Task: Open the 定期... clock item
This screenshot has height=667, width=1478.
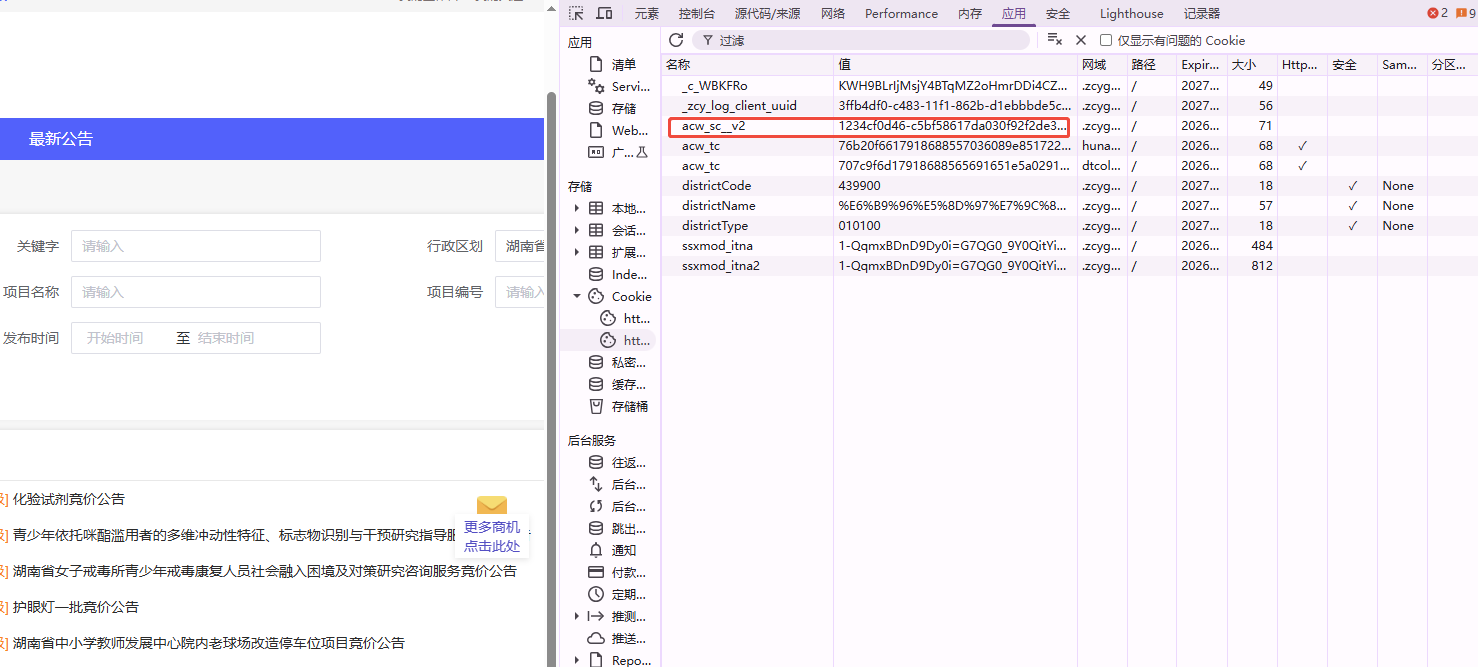Action: click(x=616, y=594)
